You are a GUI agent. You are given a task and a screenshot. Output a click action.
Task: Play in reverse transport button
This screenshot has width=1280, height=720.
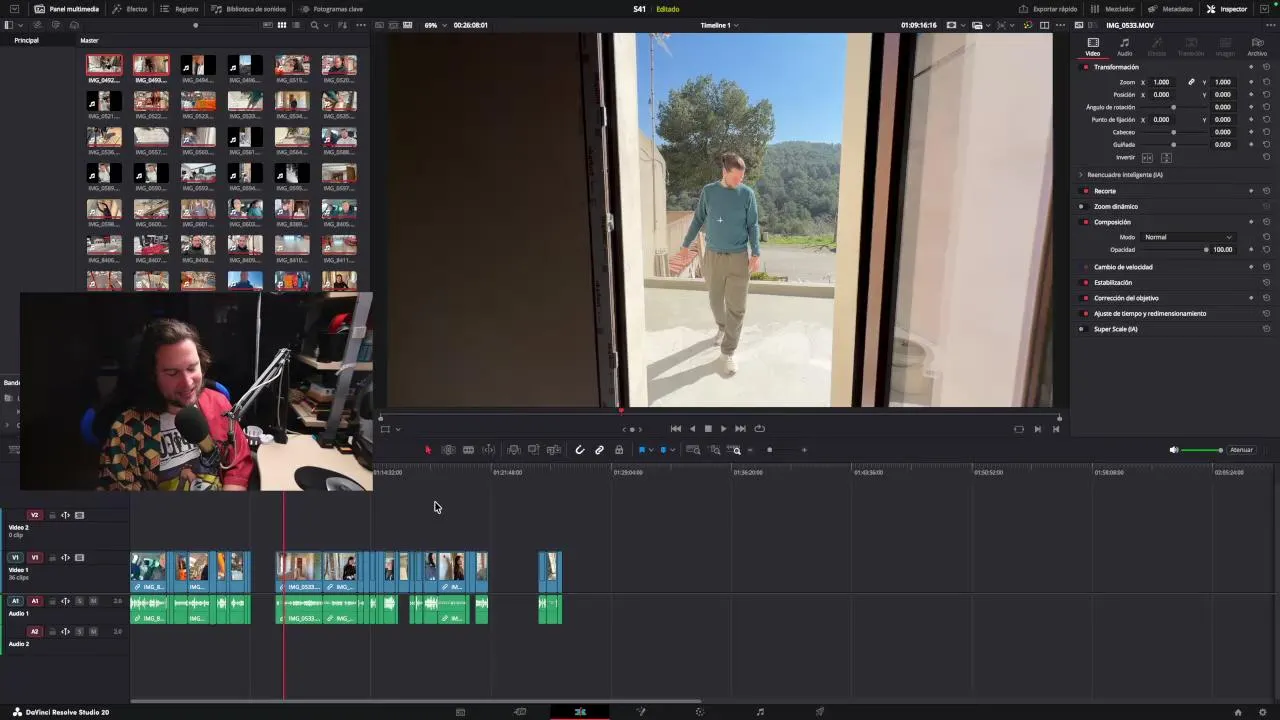point(692,429)
